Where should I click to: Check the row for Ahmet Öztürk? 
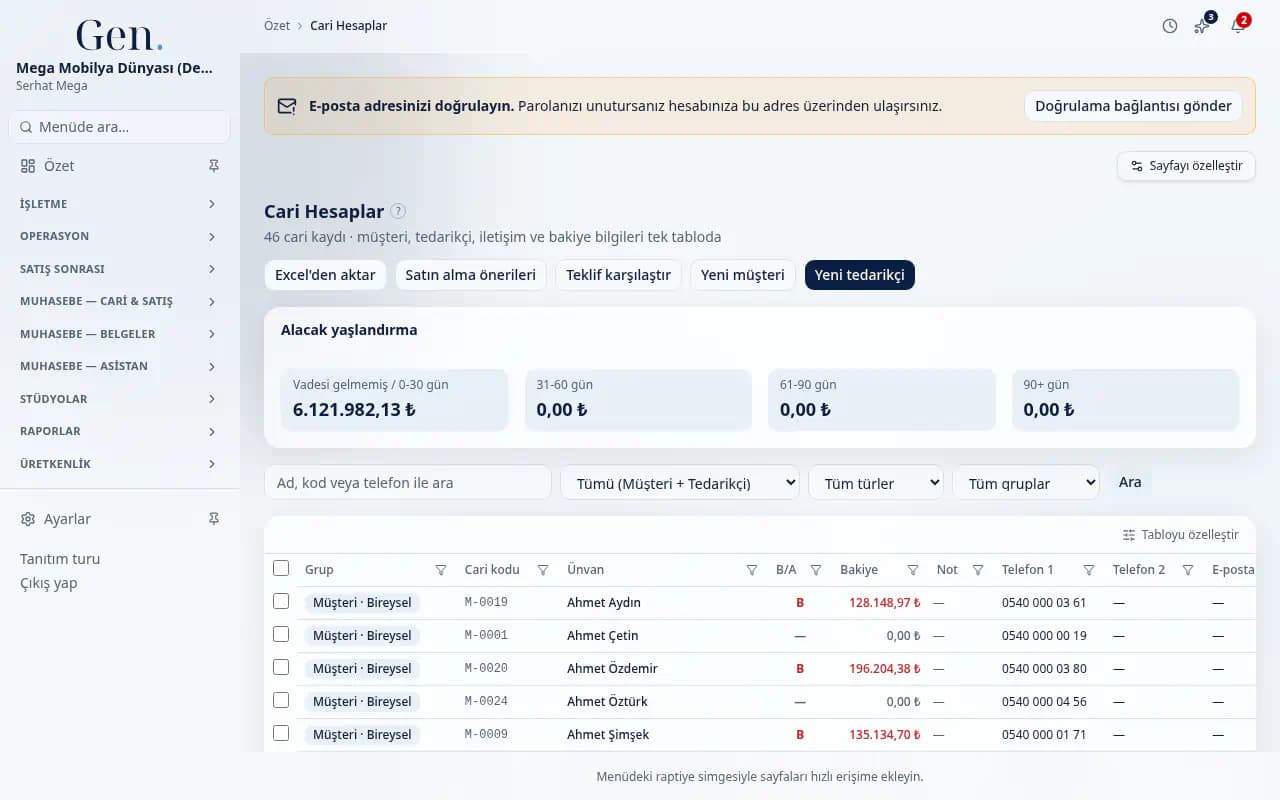pyautogui.click(x=281, y=700)
